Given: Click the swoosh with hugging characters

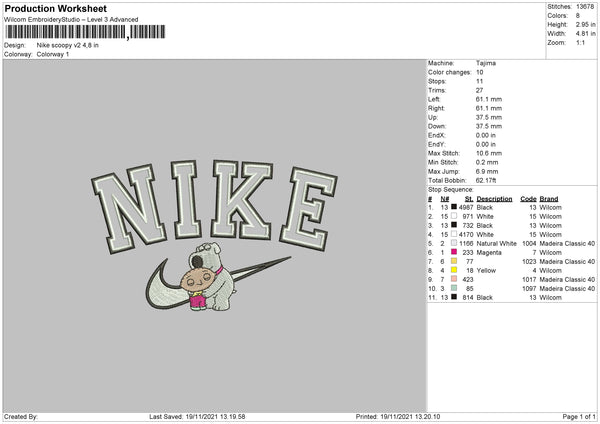Looking at the screenshot, I should coord(218,276).
